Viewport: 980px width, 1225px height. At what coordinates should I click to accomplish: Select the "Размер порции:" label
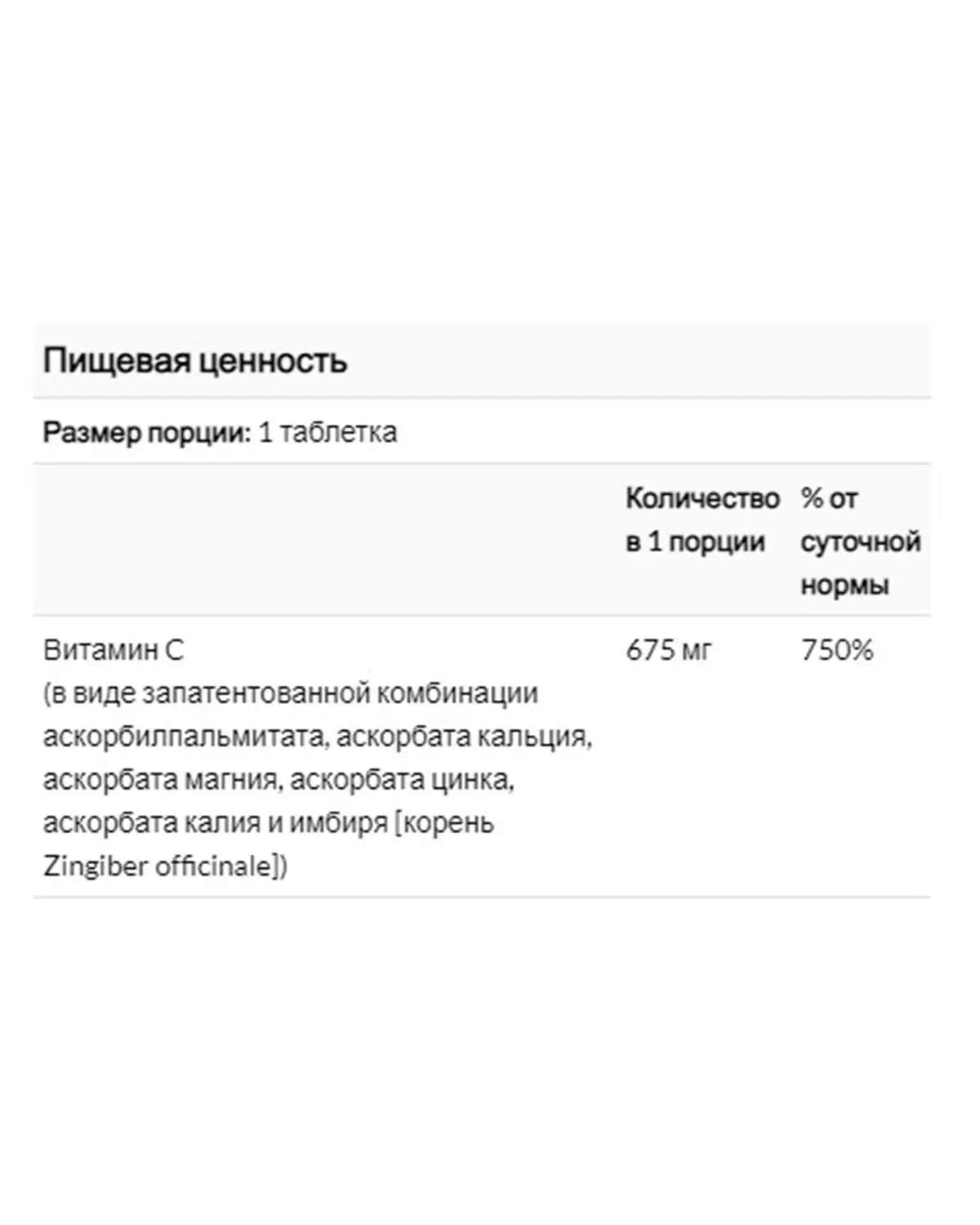pos(147,432)
